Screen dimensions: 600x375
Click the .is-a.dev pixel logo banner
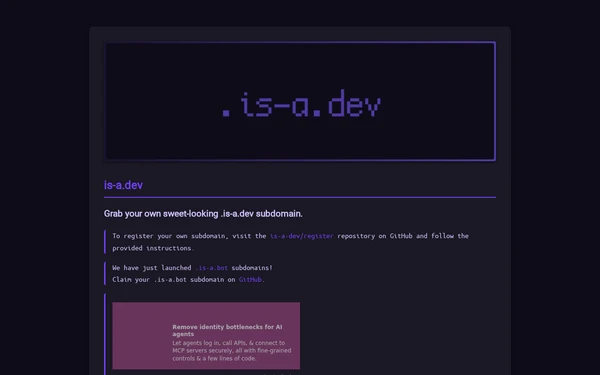(x=300, y=101)
